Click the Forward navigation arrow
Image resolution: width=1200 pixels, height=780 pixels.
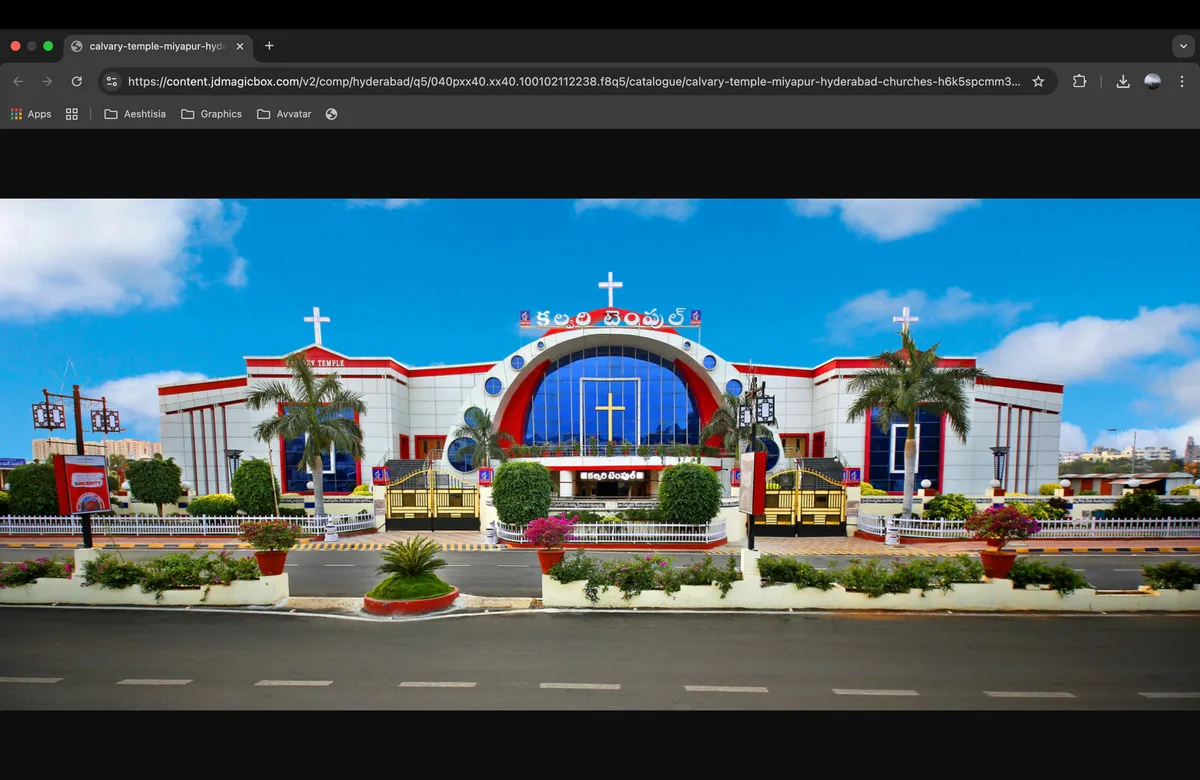47,82
